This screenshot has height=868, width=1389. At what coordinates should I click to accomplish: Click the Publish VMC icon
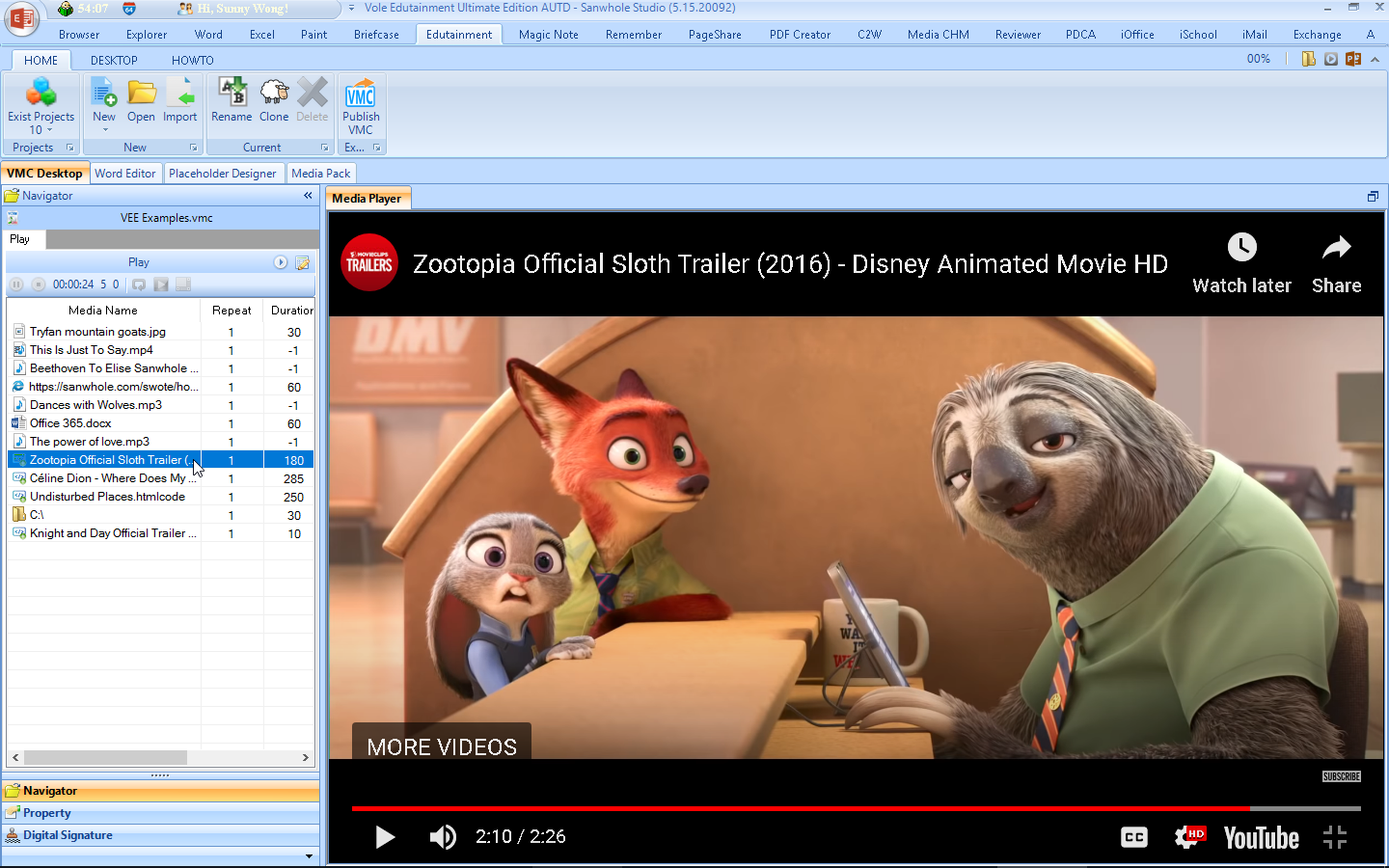coord(361,95)
